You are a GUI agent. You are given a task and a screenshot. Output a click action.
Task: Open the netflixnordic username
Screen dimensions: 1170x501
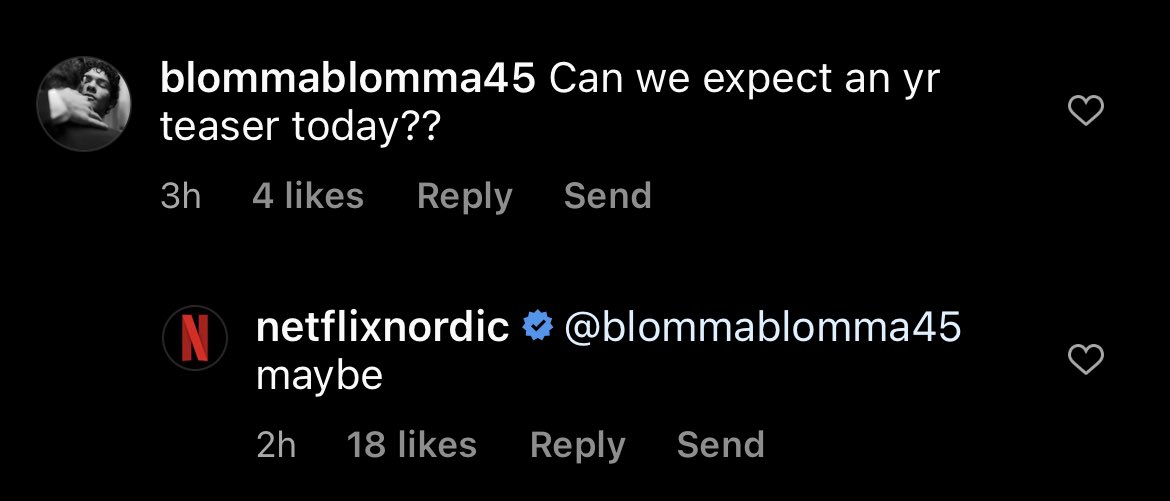tap(383, 328)
